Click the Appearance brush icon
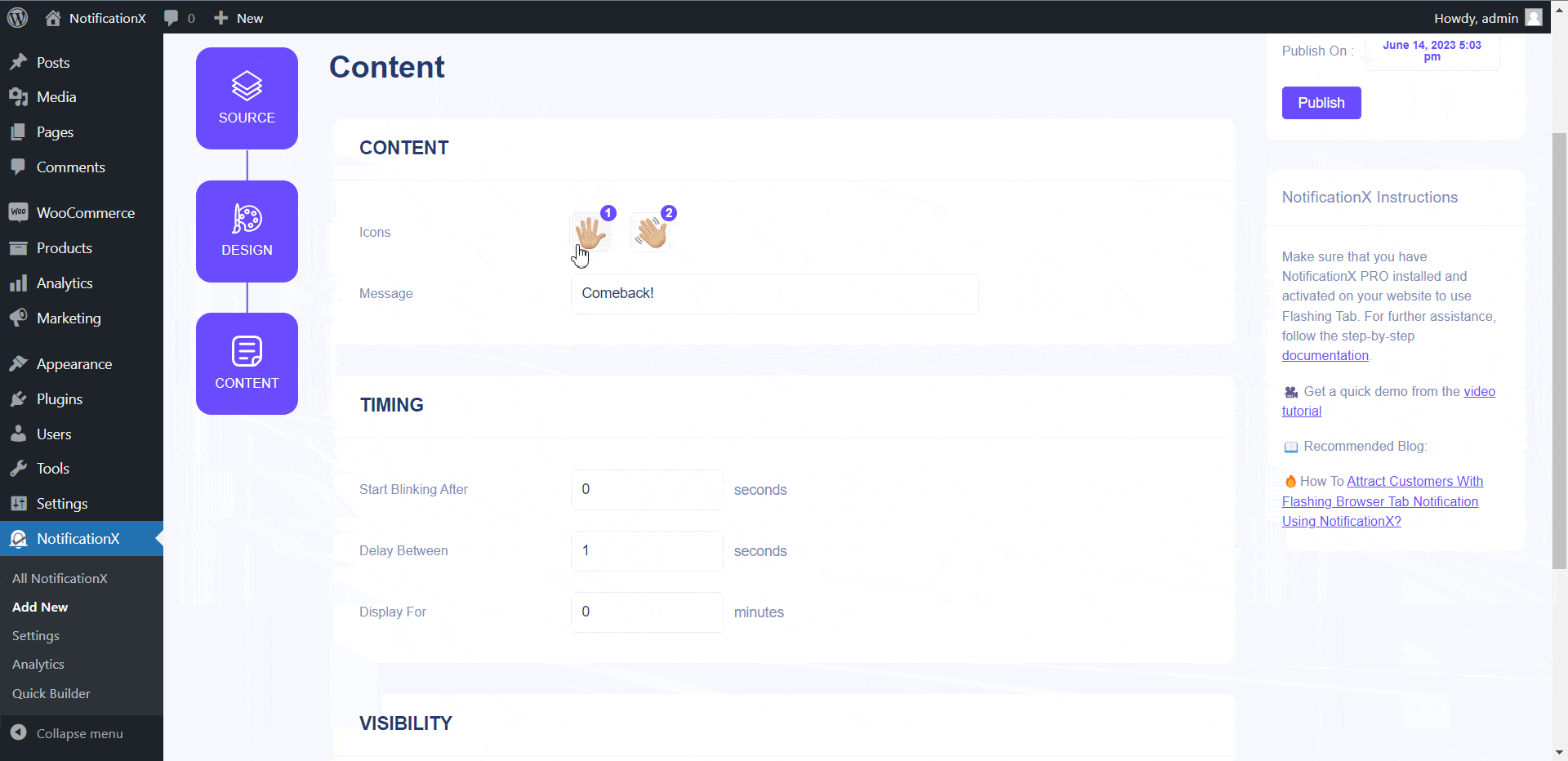Viewport: 1568px width, 761px height. coord(18,363)
